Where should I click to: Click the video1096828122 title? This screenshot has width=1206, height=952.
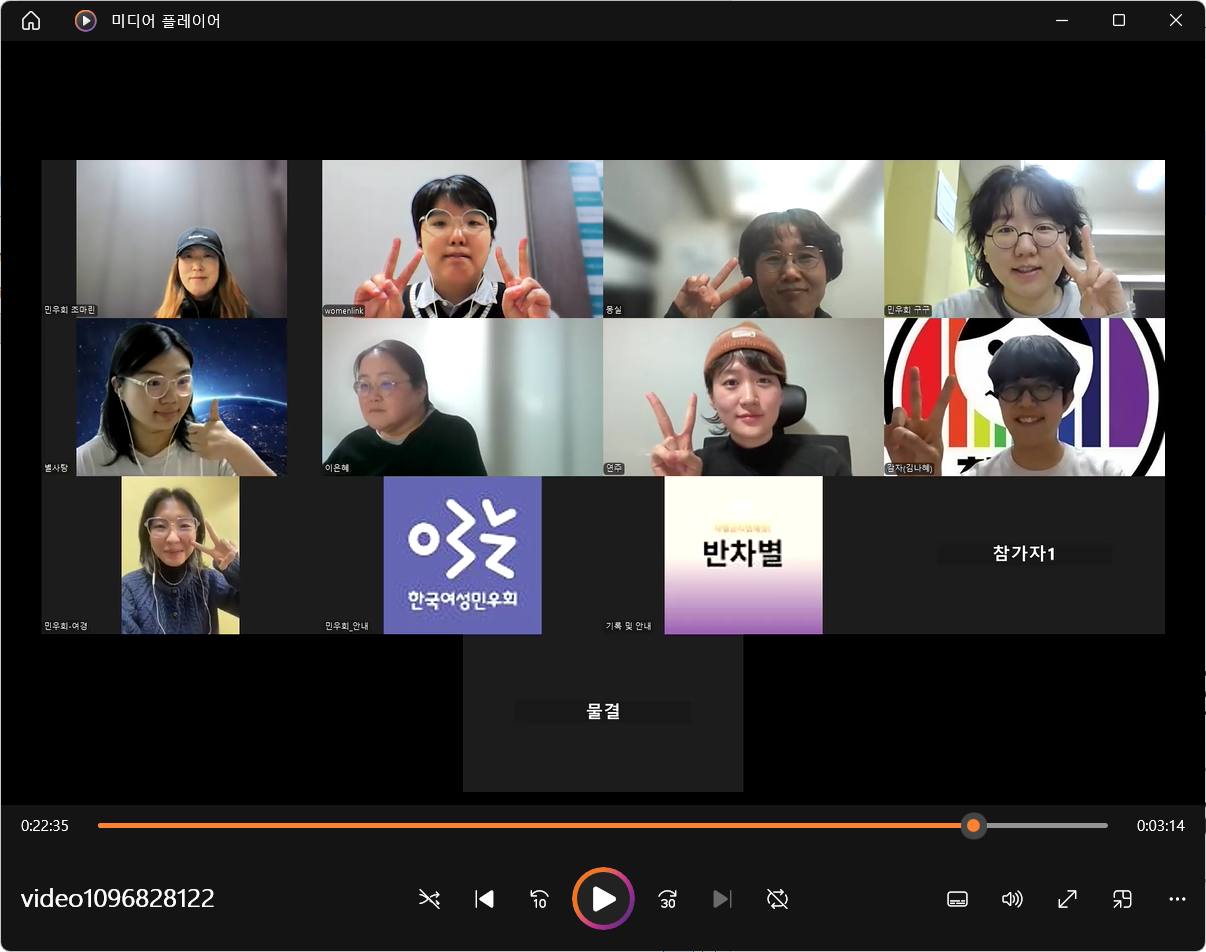click(x=117, y=898)
